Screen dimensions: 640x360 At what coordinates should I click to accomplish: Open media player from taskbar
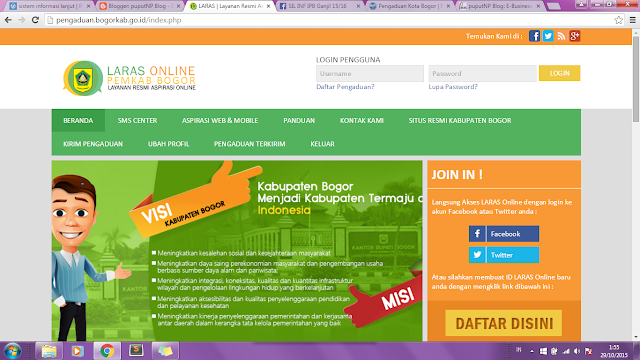point(78,351)
